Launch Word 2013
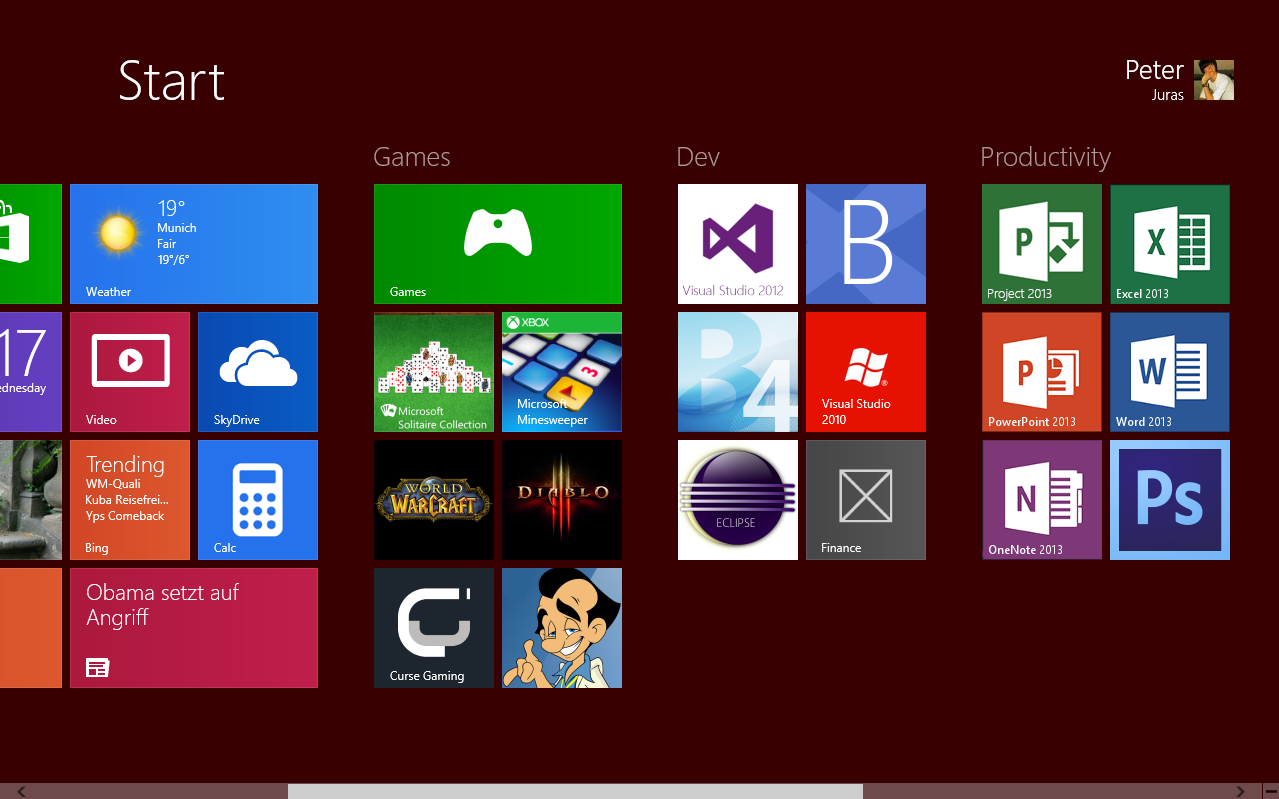Screen dimensions: 1279x799 tap(1170, 372)
